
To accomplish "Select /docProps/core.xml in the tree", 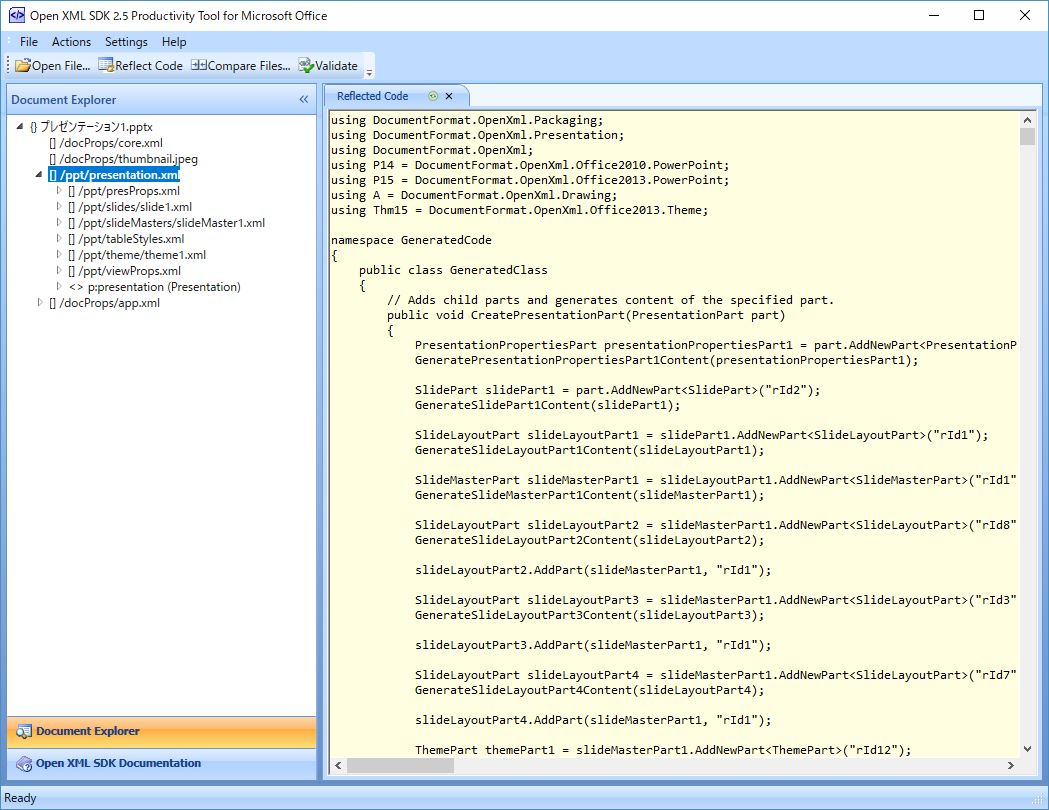I will click(111, 143).
